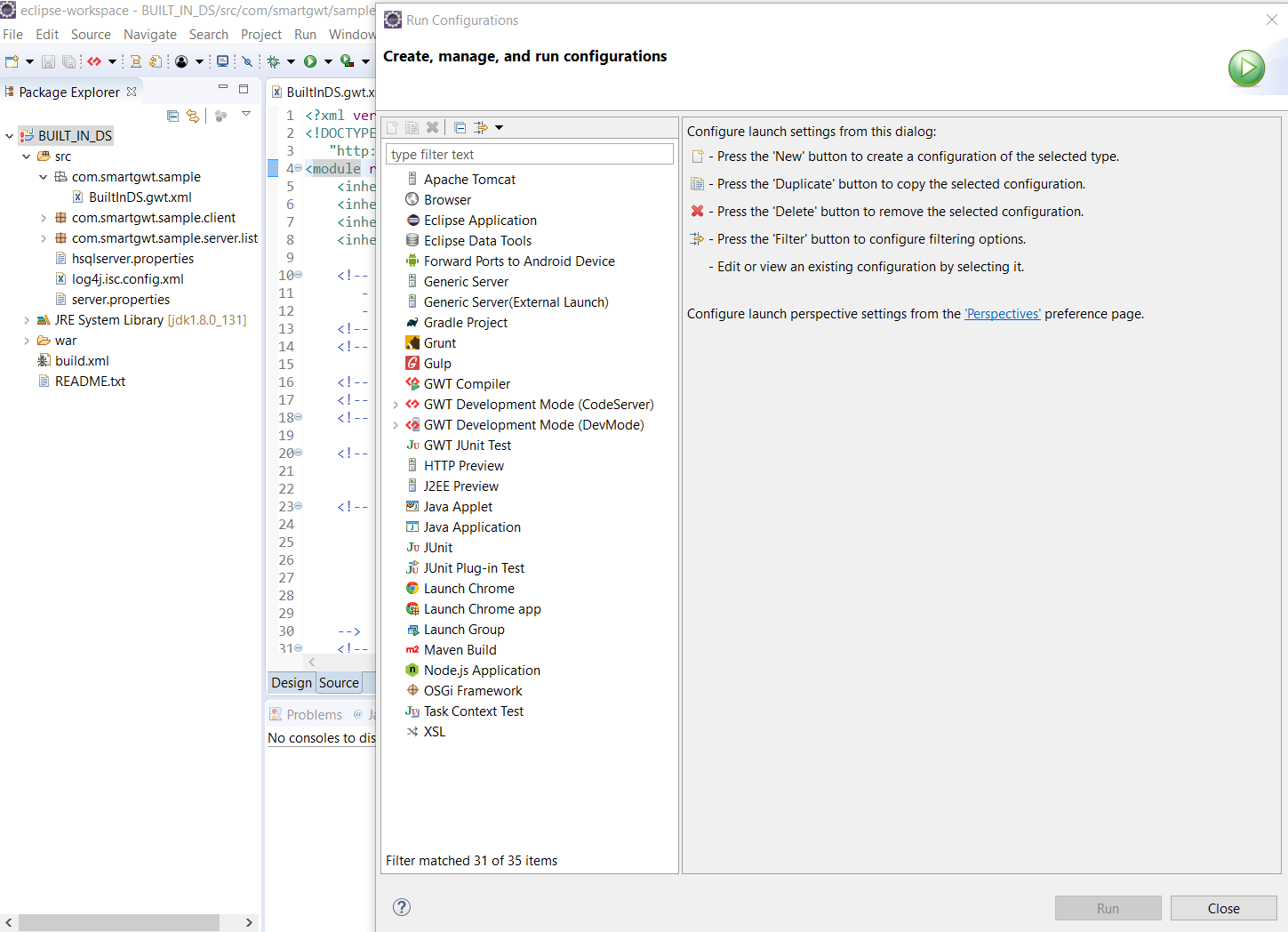Expand the JRE System Library node
Image resolution: width=1288 pixels, height=932 pixels.
[x=26, y=320]
